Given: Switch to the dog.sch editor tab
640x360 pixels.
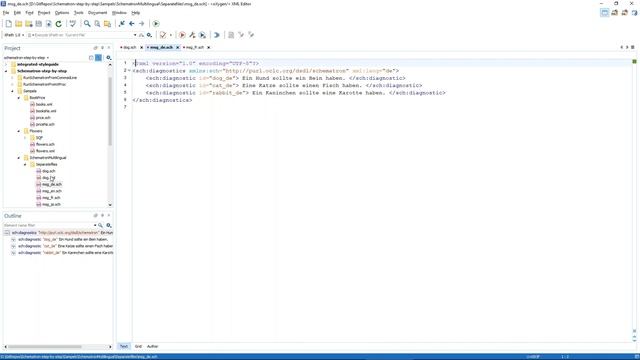Looking at the screenshot, I should pos(130,47).
